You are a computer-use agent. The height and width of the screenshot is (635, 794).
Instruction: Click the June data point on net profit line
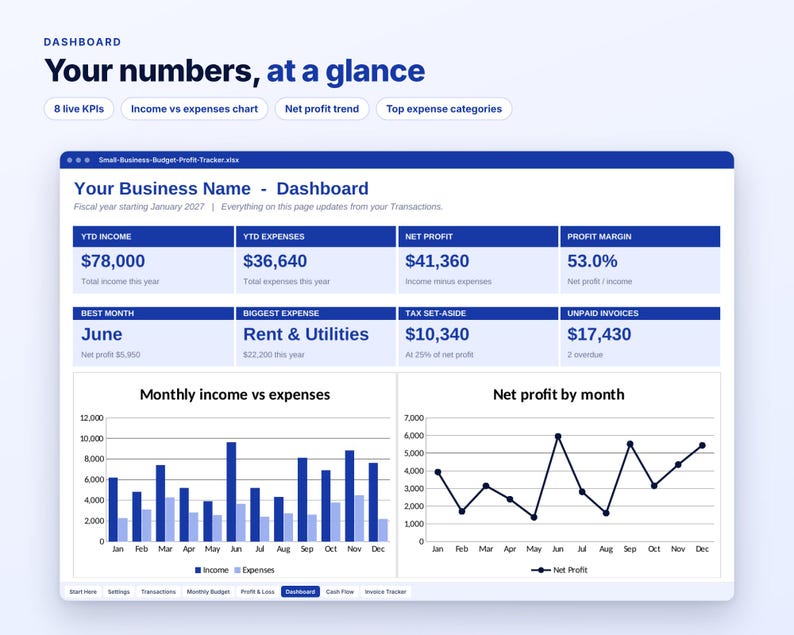[558, 436]
